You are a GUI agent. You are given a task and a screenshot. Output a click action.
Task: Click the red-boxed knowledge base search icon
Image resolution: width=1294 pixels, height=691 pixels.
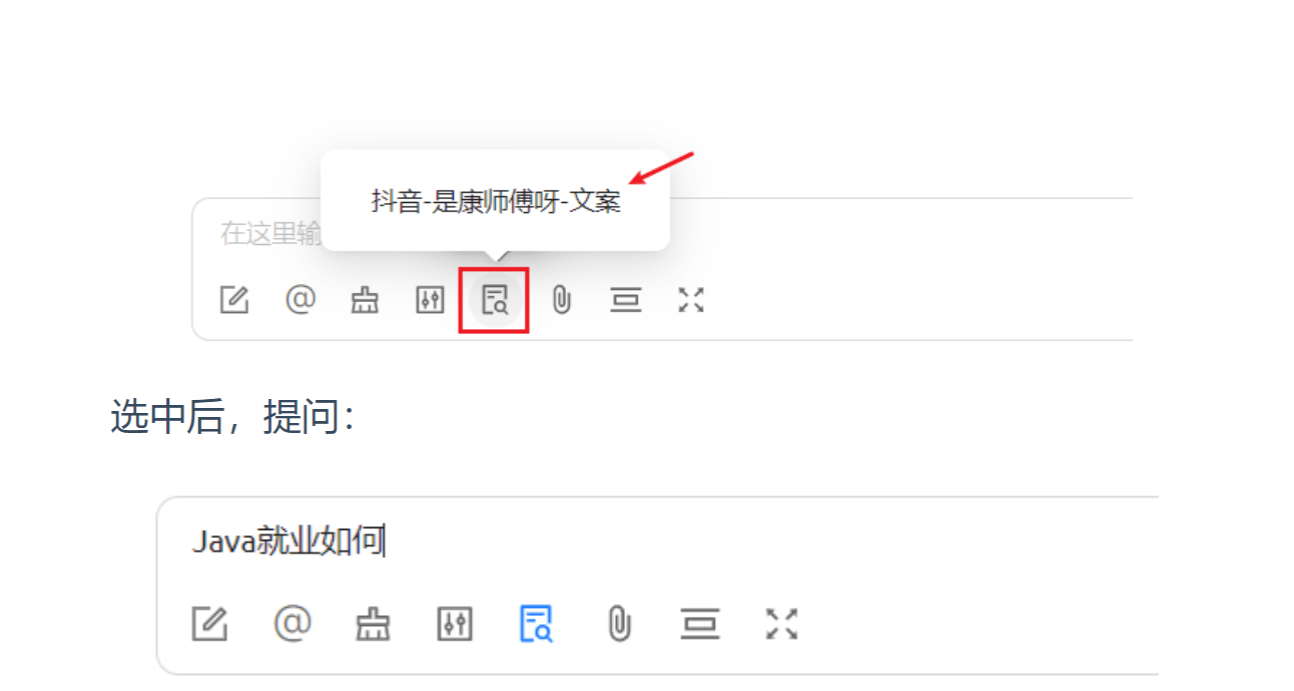(x=495, y=300)
